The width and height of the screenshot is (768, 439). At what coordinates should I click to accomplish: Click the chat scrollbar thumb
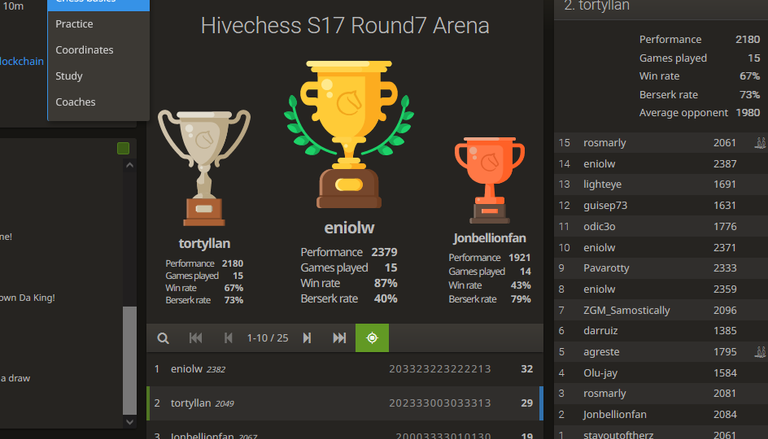click(130, 361)
